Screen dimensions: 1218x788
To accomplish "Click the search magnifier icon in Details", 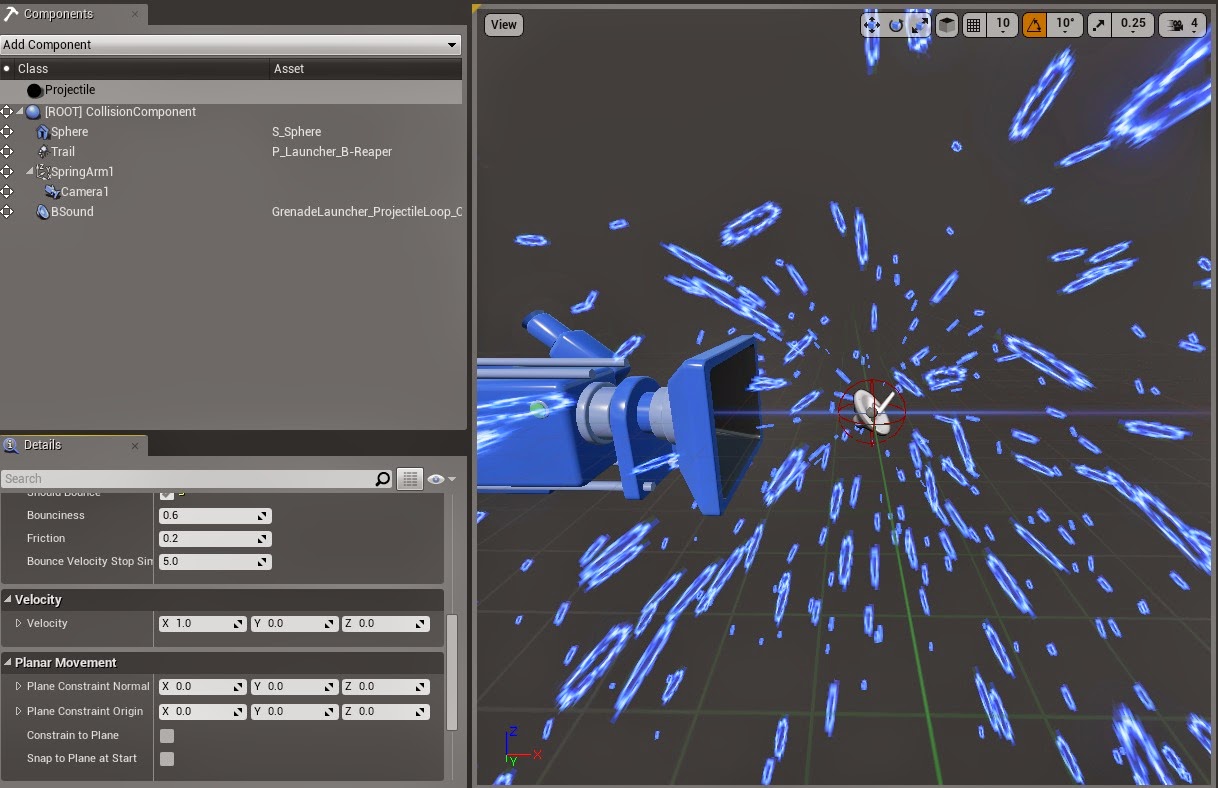I will pos(383,479).
